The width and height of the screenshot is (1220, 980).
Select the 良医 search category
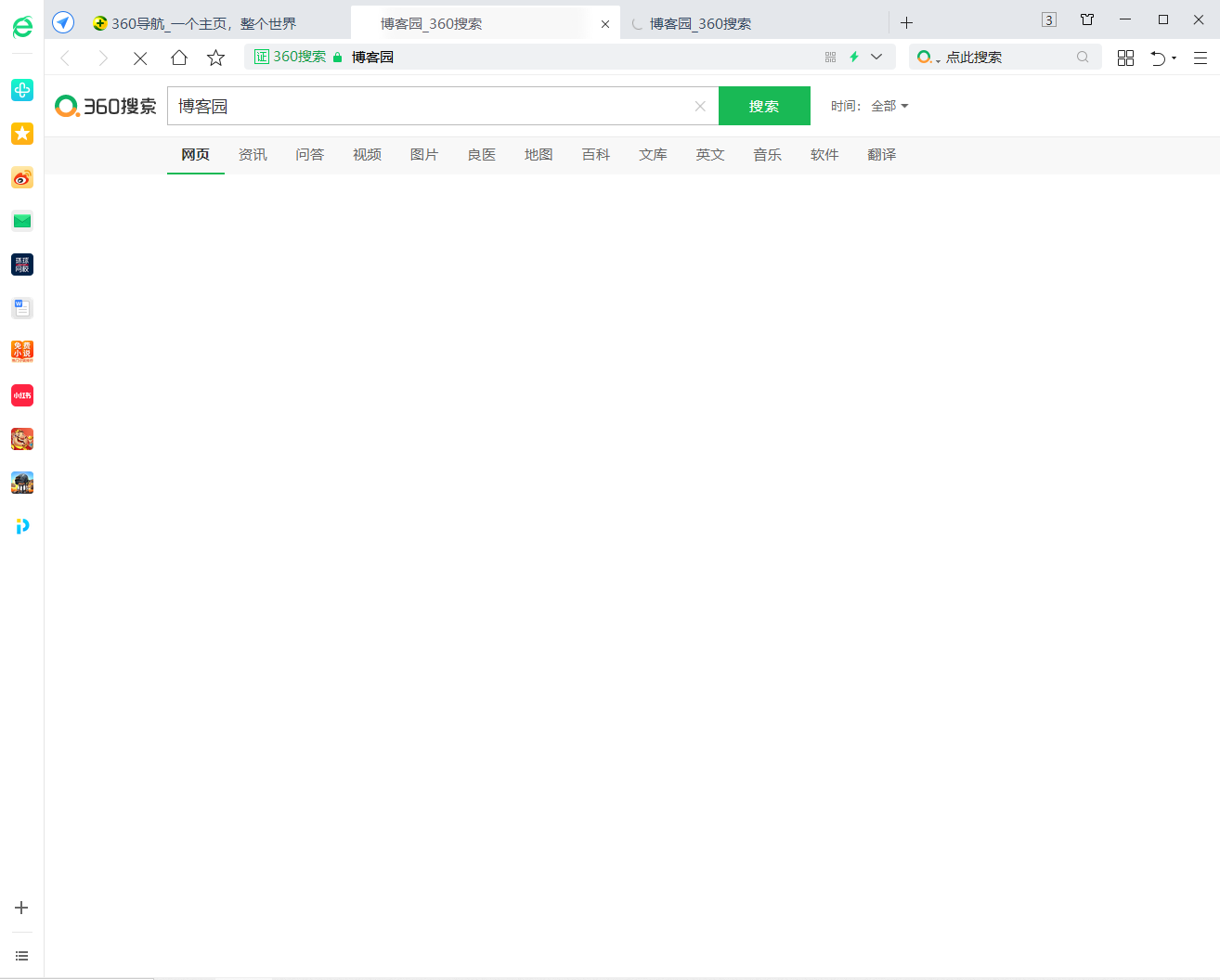point(482,155)
